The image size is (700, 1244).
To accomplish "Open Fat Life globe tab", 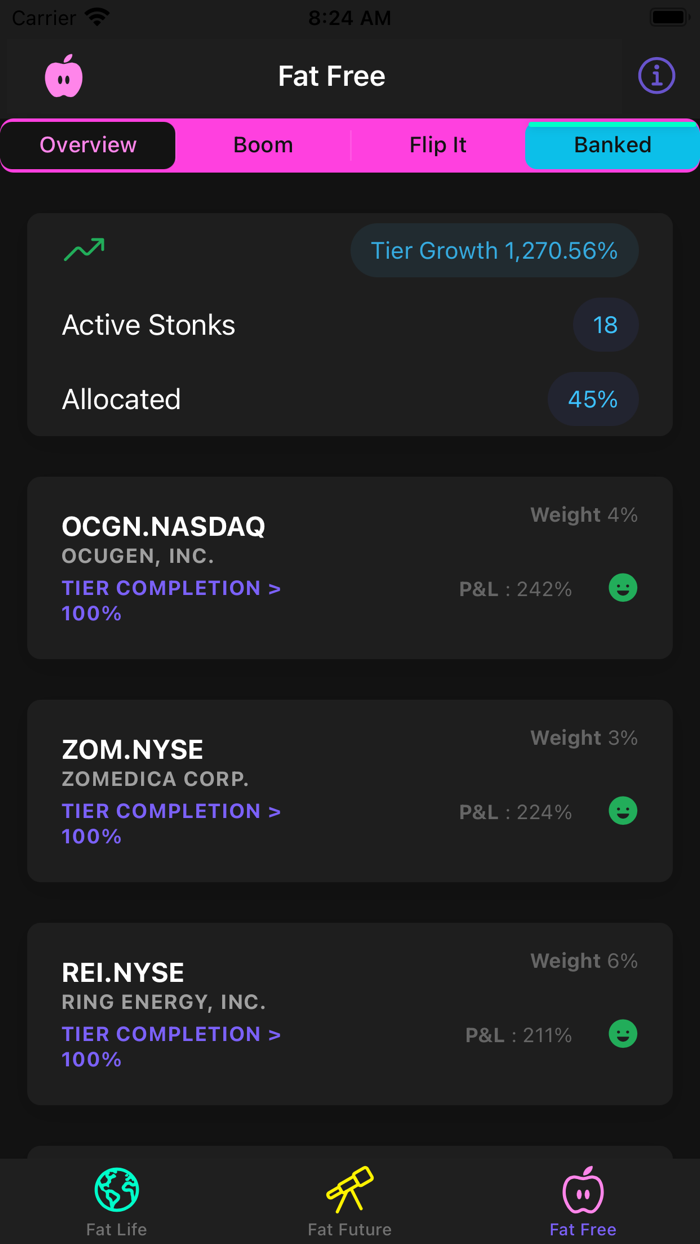I will (117, 1200).
